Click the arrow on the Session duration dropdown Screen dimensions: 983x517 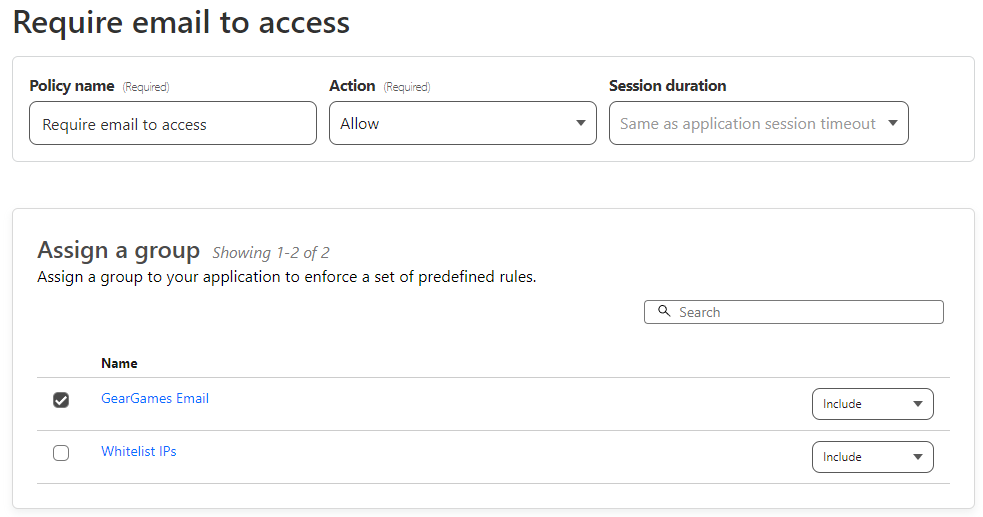[x=892, y=124]
